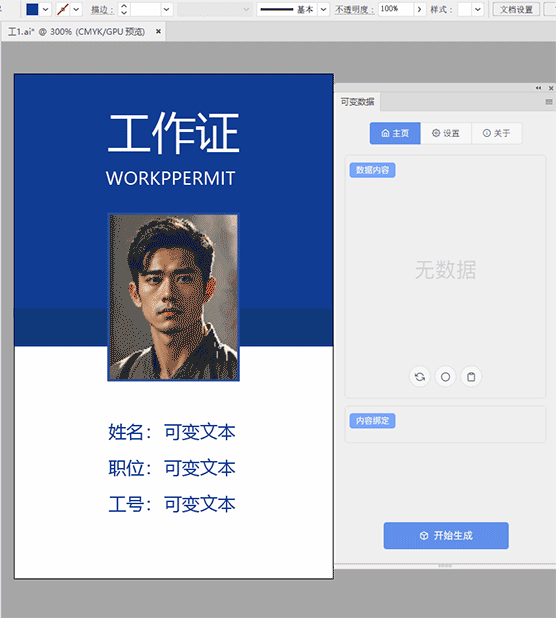Click the stroke color swatch with slash
The image size is (556, 618).
(63, 9)
